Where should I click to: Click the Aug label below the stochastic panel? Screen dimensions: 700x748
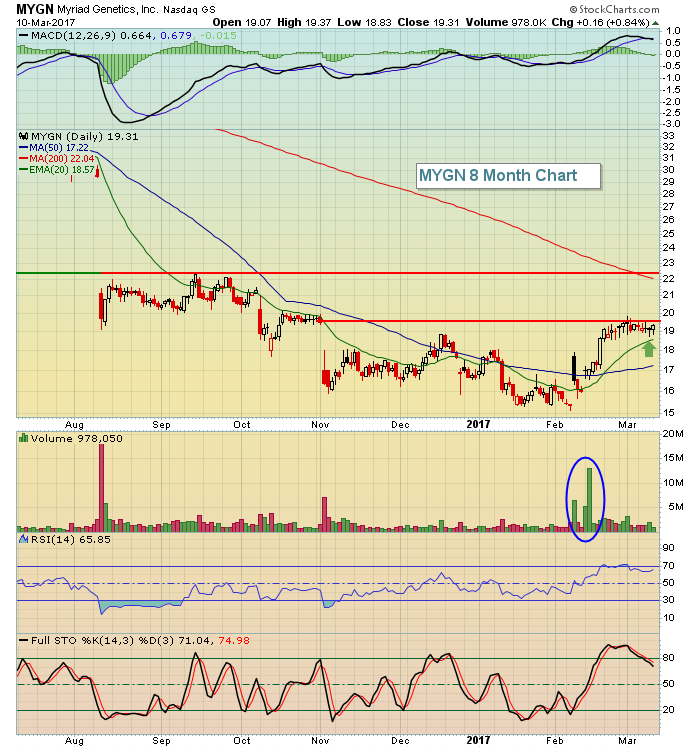(74, 741)
